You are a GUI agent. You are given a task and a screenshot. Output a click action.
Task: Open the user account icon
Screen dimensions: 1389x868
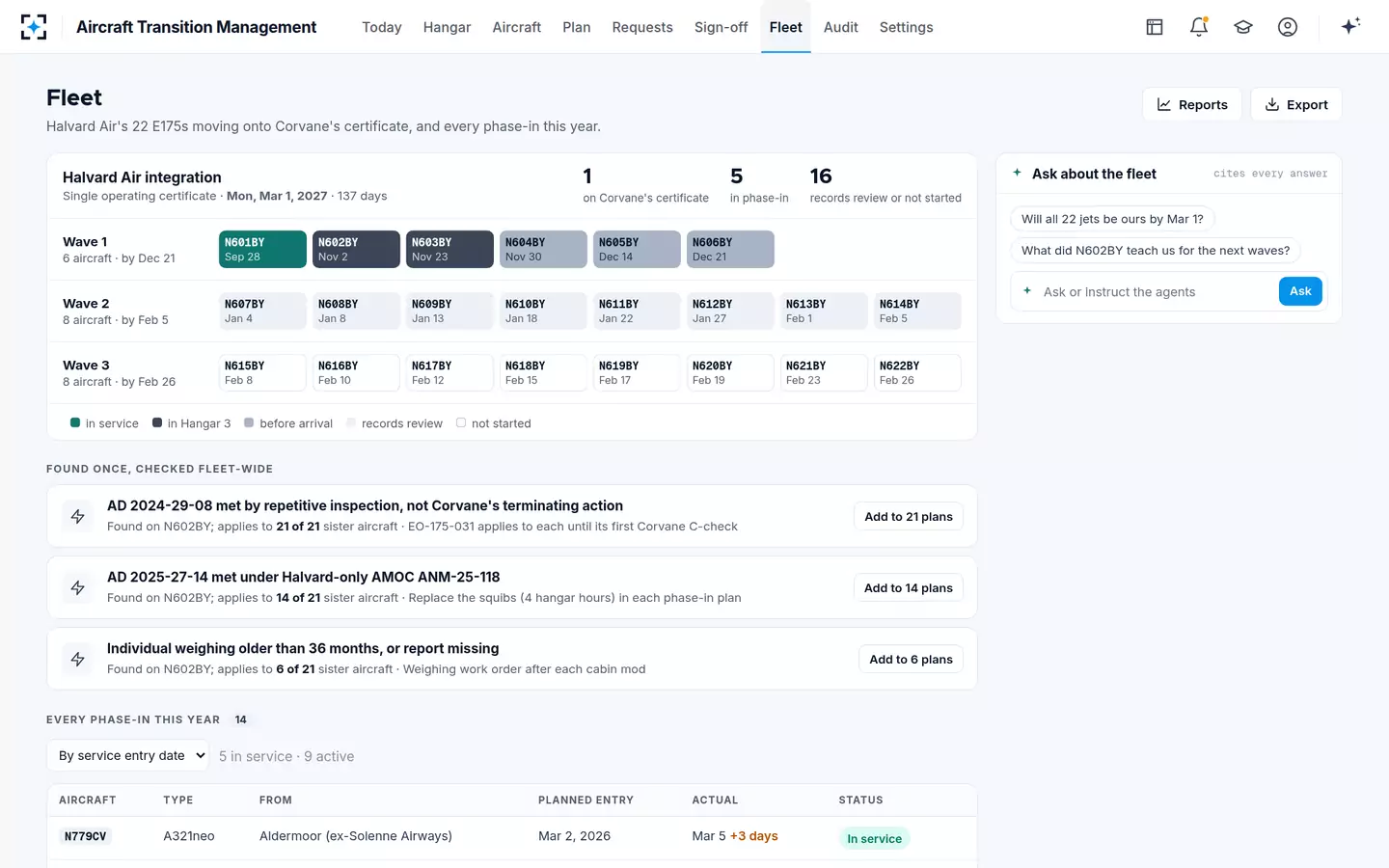(x=1288, y=27)
